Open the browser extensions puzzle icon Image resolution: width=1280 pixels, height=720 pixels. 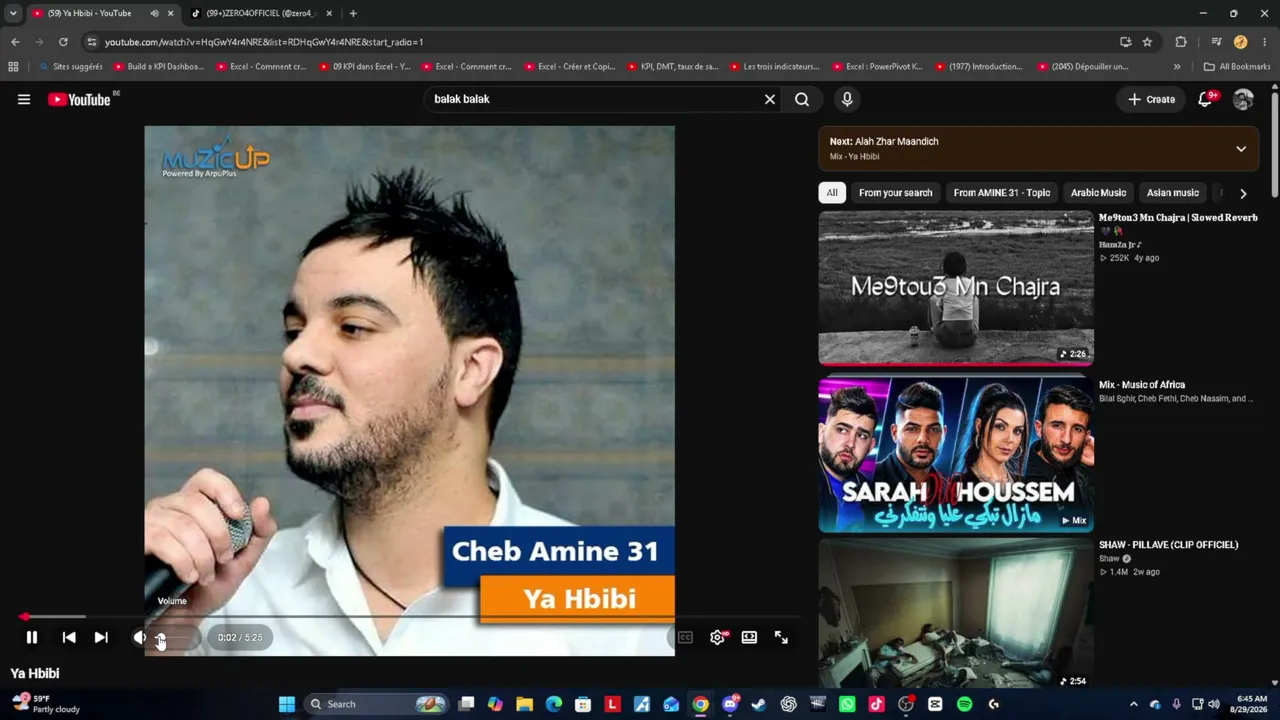click(1181, 42)
